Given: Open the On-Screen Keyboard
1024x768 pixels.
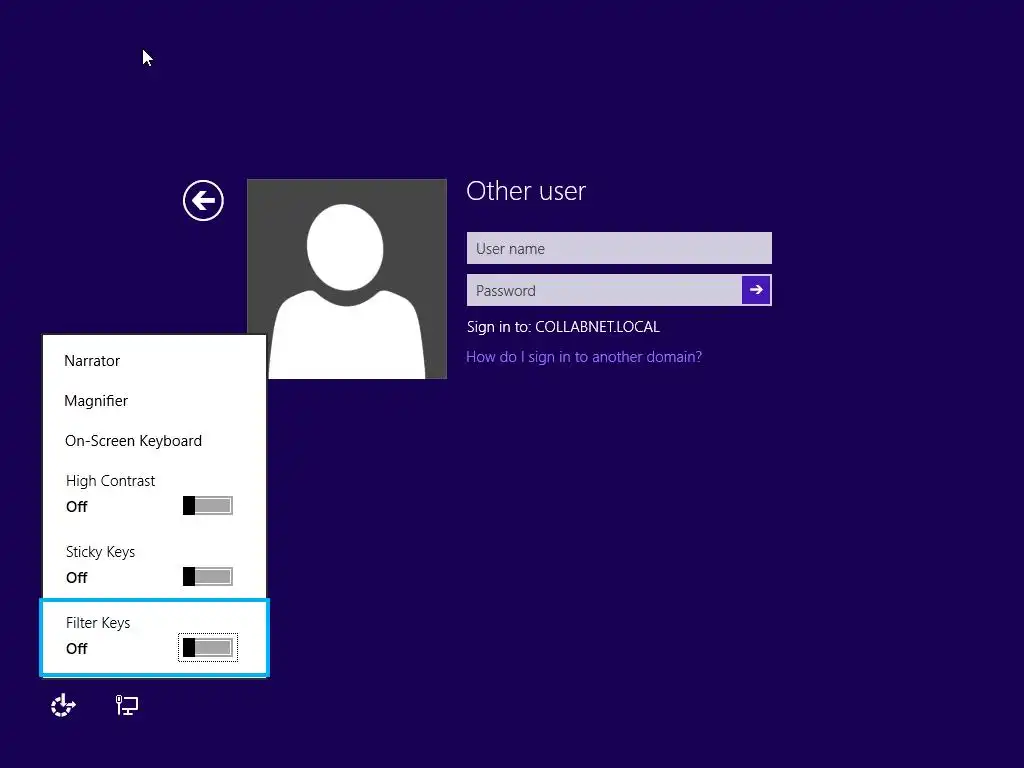Looking at the screenshot, I should pyautogui.click(x=133, y=441).
